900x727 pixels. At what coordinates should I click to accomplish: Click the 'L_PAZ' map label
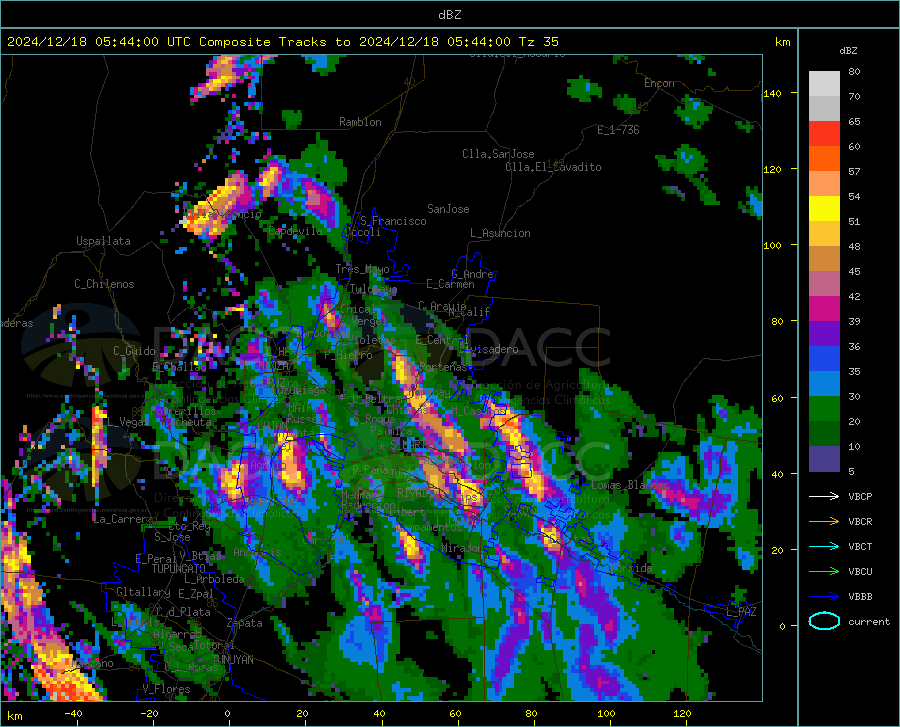741,612
